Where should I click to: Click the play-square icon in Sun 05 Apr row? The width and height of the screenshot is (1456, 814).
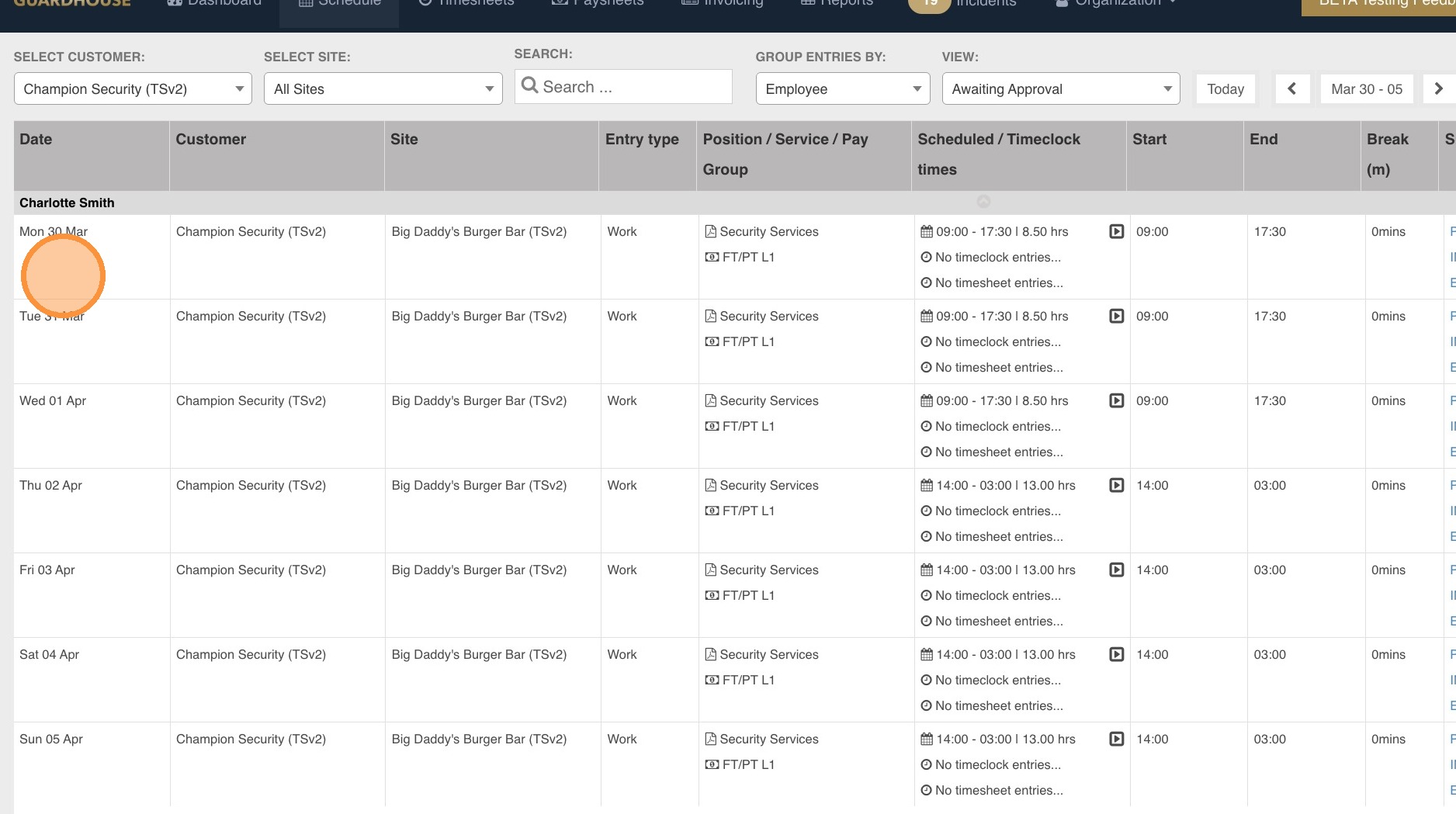1116,739
